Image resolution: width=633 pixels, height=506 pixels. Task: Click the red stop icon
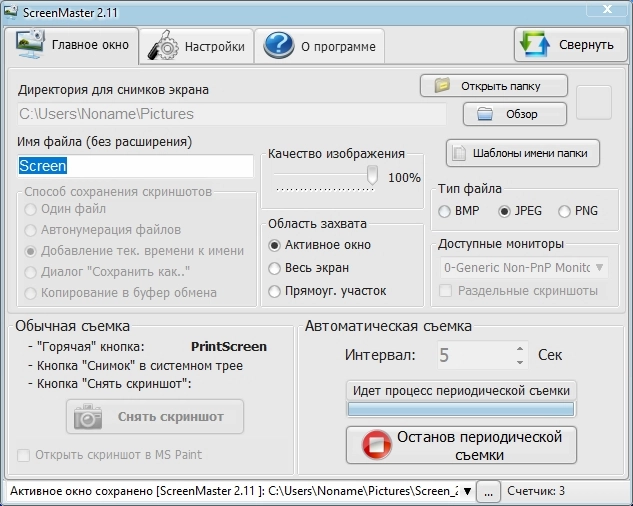click(377, 445)
